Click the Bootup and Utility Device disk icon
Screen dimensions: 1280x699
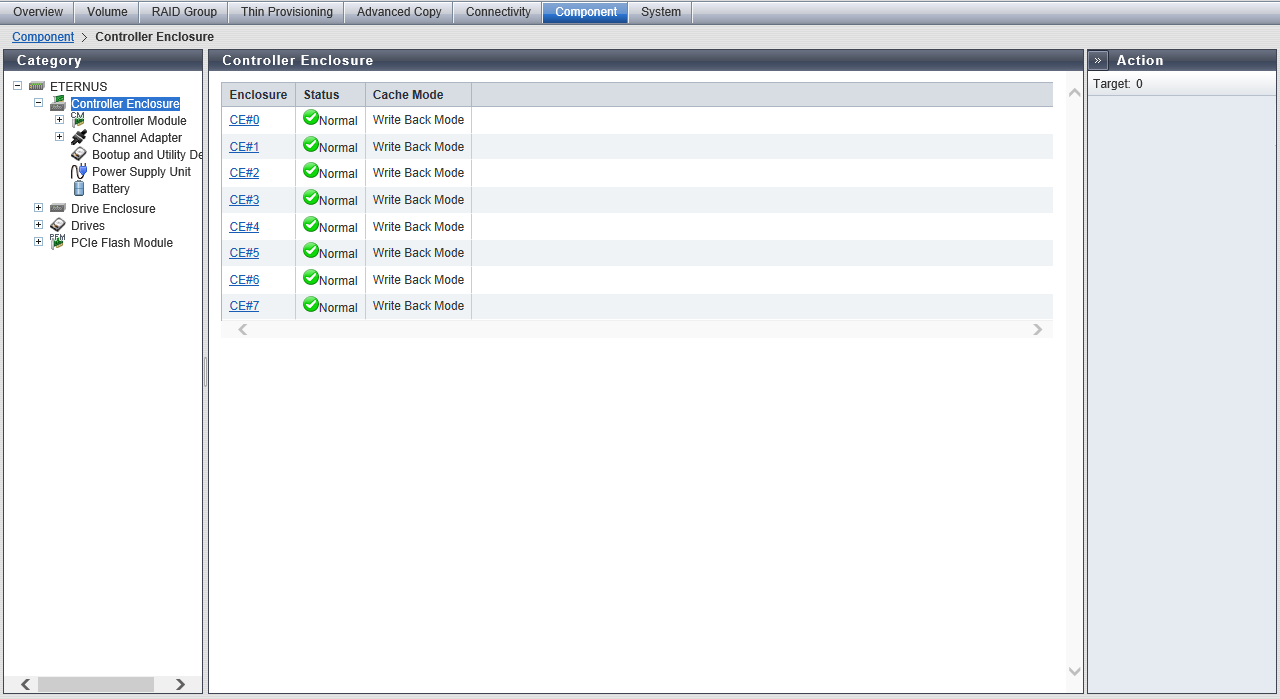click(79, 154)
